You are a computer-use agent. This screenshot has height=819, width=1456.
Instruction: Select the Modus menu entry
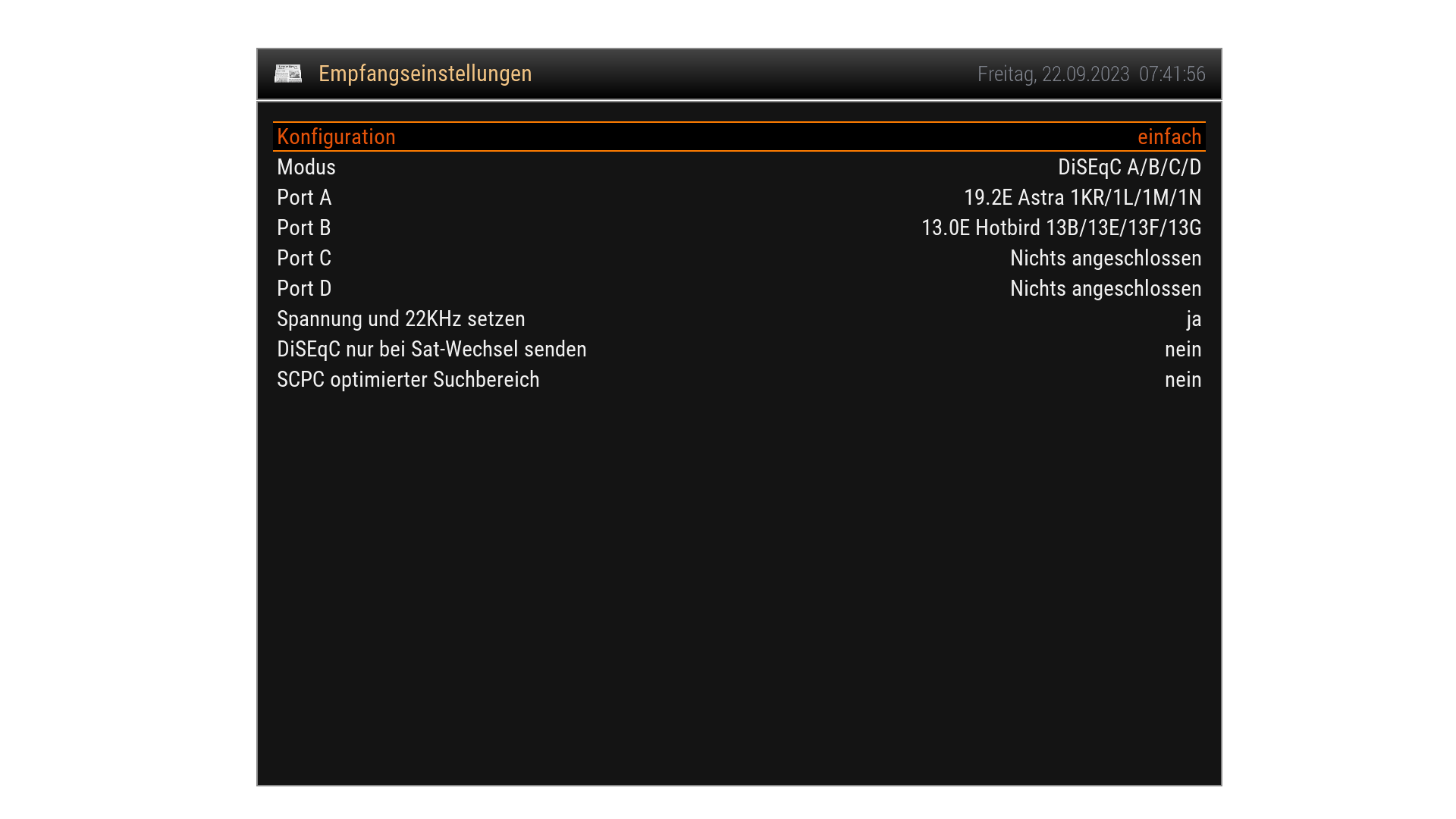(x=306, y=168)
